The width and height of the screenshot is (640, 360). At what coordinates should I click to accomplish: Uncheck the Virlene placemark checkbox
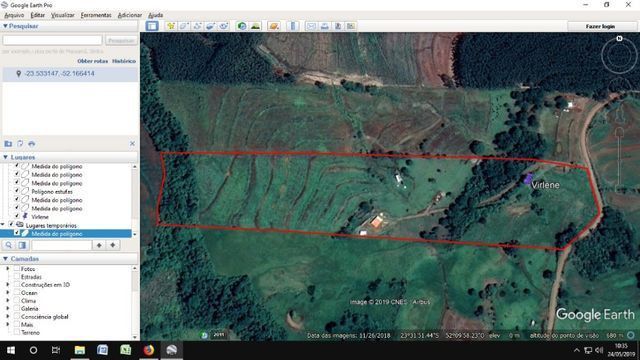(x=17, y=216)
